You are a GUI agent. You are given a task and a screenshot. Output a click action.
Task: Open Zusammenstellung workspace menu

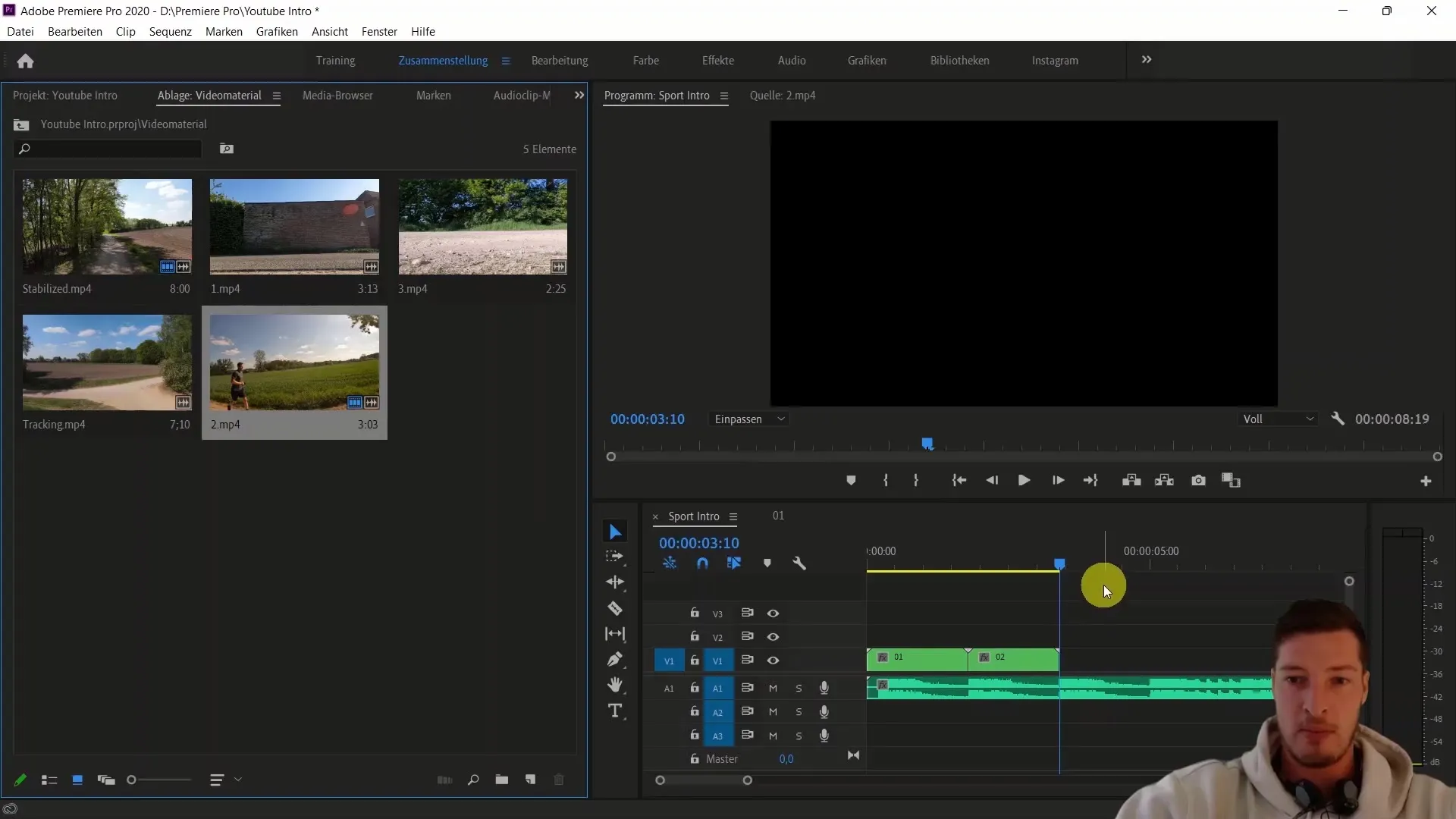506,61
